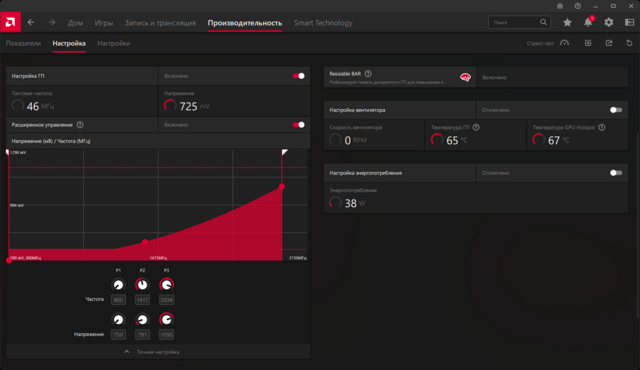Click help icon beside Расширенное управление
Image resolution: width=640 pixels, height=370 pixels.
point(80,125)
